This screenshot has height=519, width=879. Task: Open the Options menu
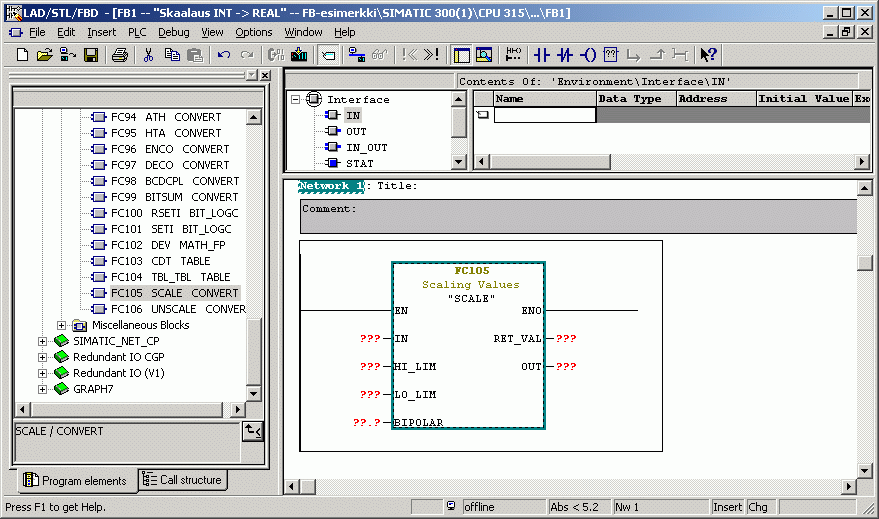253,33
